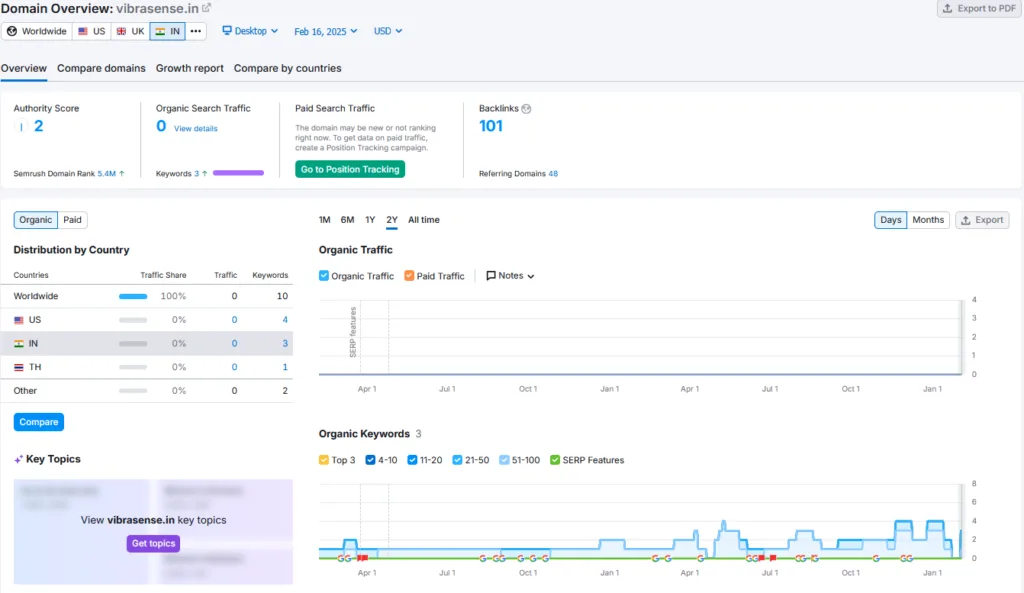Click Get topics button
The height and width of the screenshot is (593, 1024).
click(x=153, y=543)
